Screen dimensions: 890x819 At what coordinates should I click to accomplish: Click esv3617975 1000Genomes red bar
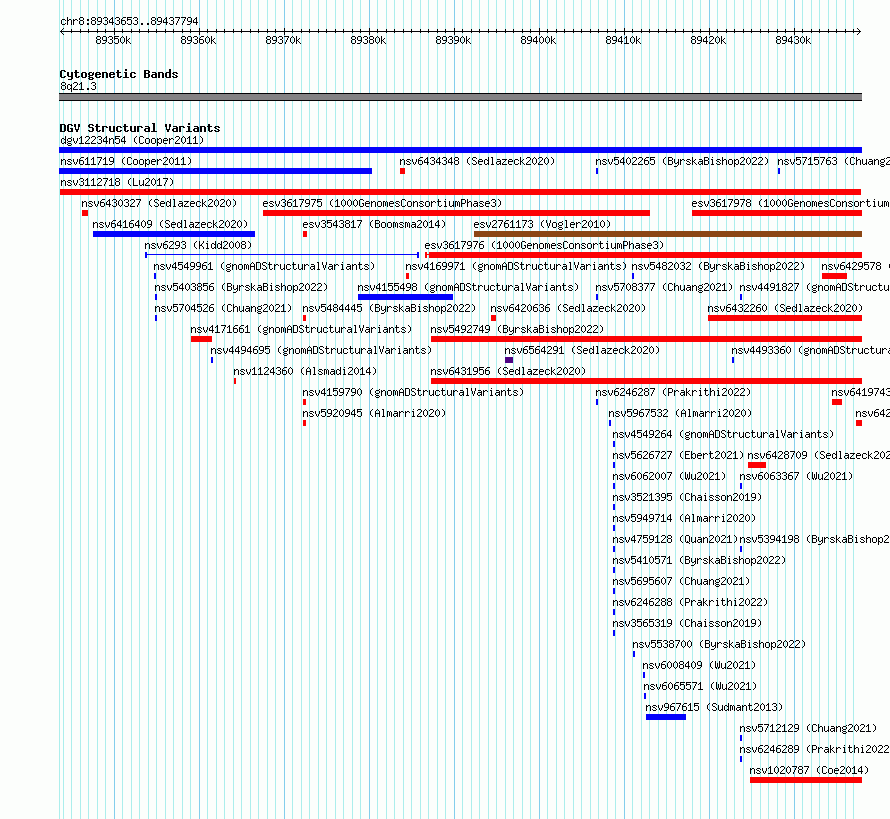[x=456, y=213]
